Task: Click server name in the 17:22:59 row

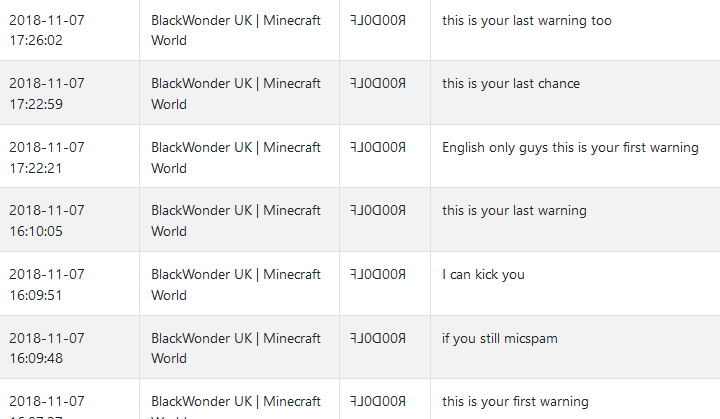Action: tap(236, 94)
